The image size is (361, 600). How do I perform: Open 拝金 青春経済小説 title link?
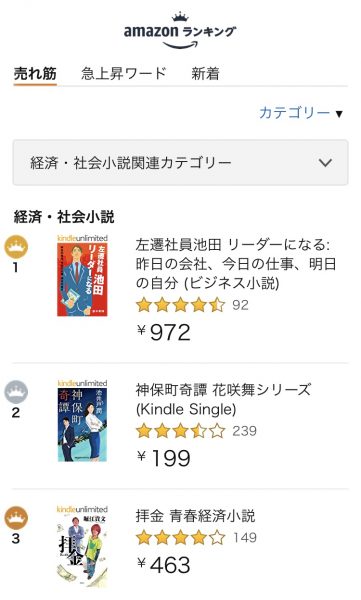point(195,515)
